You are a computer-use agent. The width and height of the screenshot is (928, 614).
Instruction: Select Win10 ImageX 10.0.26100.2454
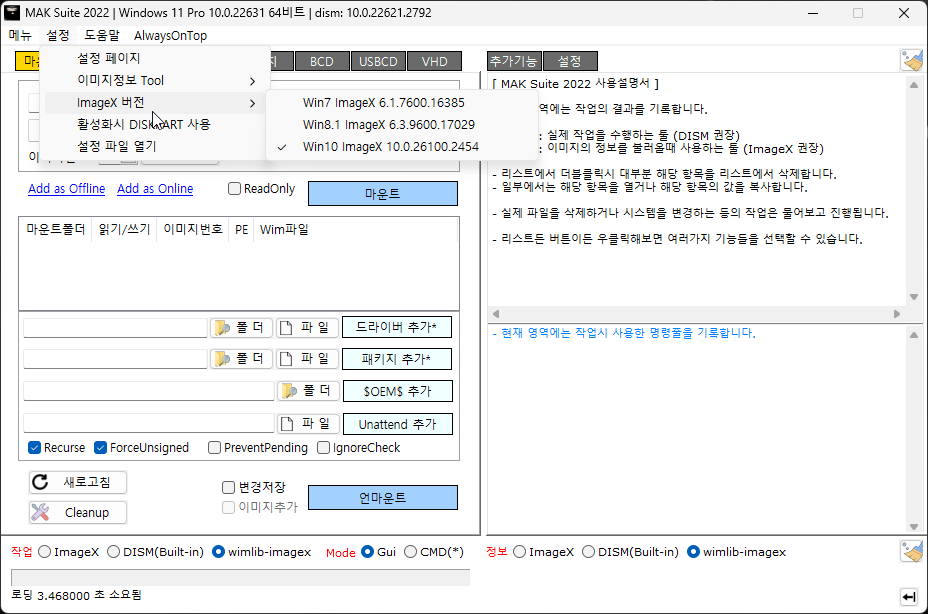(402, 147)
